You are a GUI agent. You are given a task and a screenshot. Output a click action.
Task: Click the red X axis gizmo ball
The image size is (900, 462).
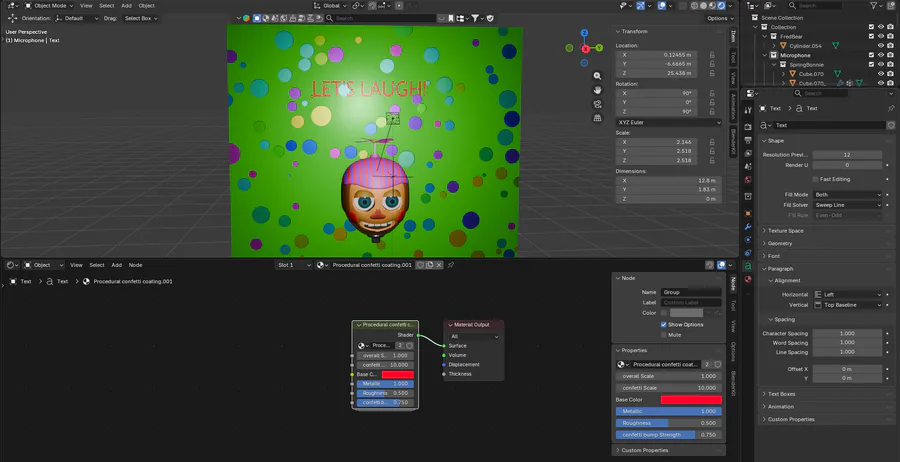(x=585, y=48)
